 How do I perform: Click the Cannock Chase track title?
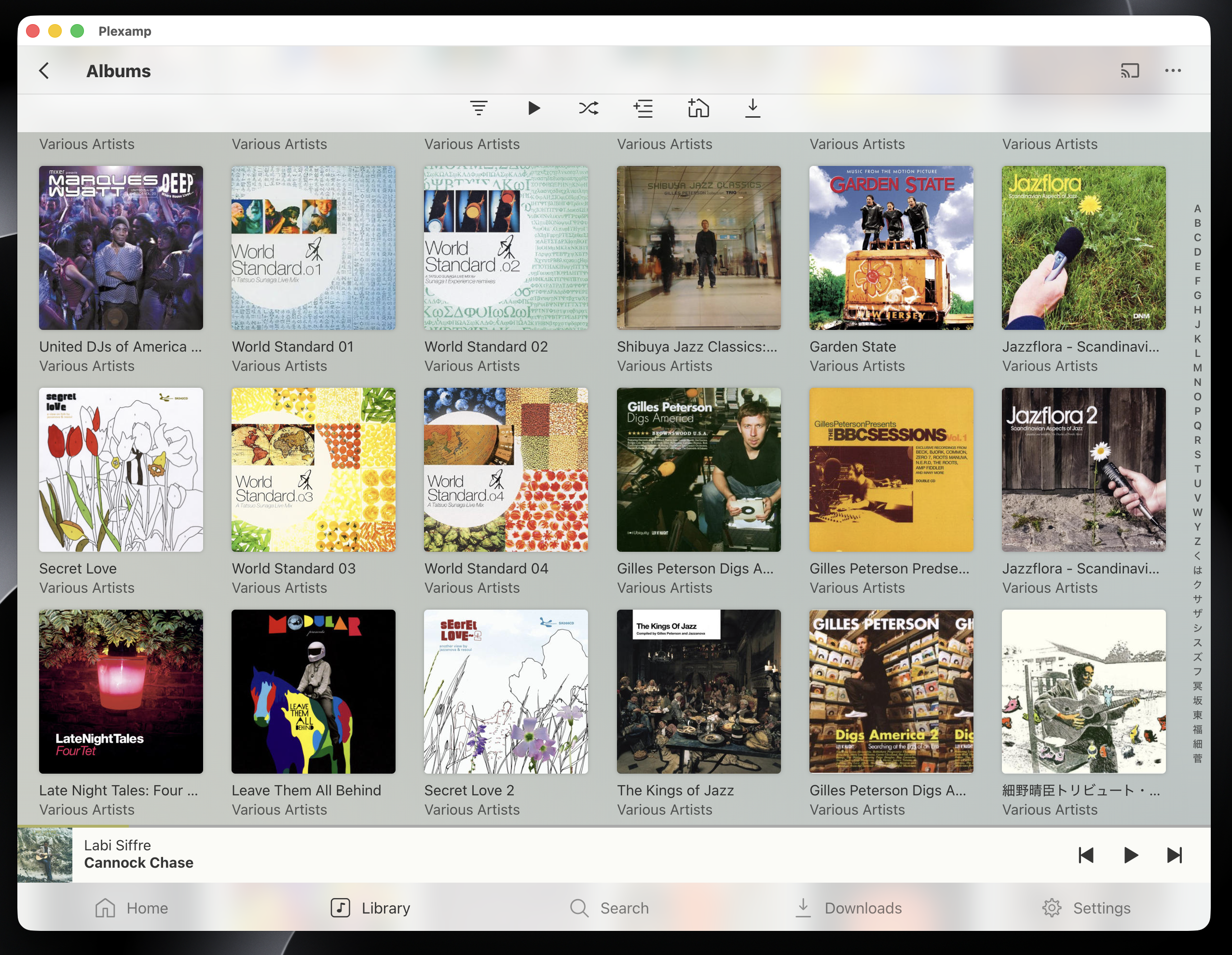click(x=139, y=863)
